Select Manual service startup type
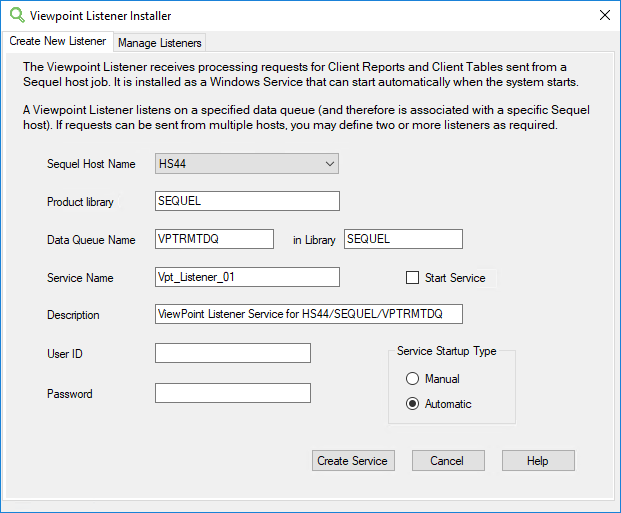Screen dimensions: 621x513 (412, 379)
